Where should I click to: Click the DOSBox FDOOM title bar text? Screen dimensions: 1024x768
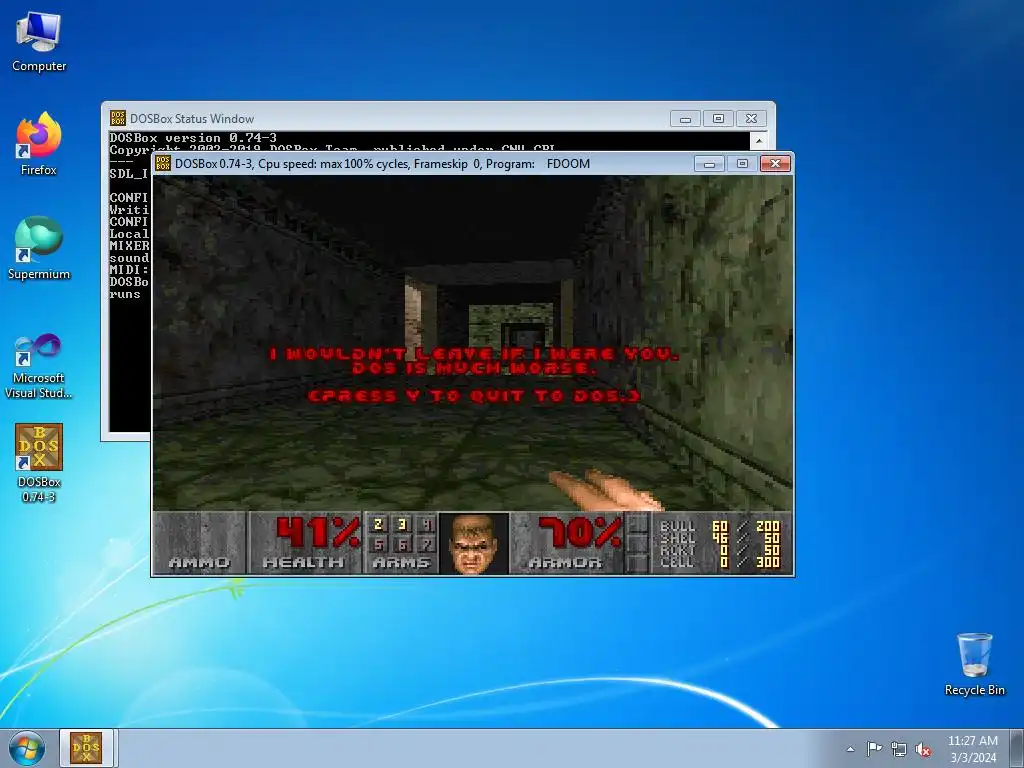click(382, 164)
